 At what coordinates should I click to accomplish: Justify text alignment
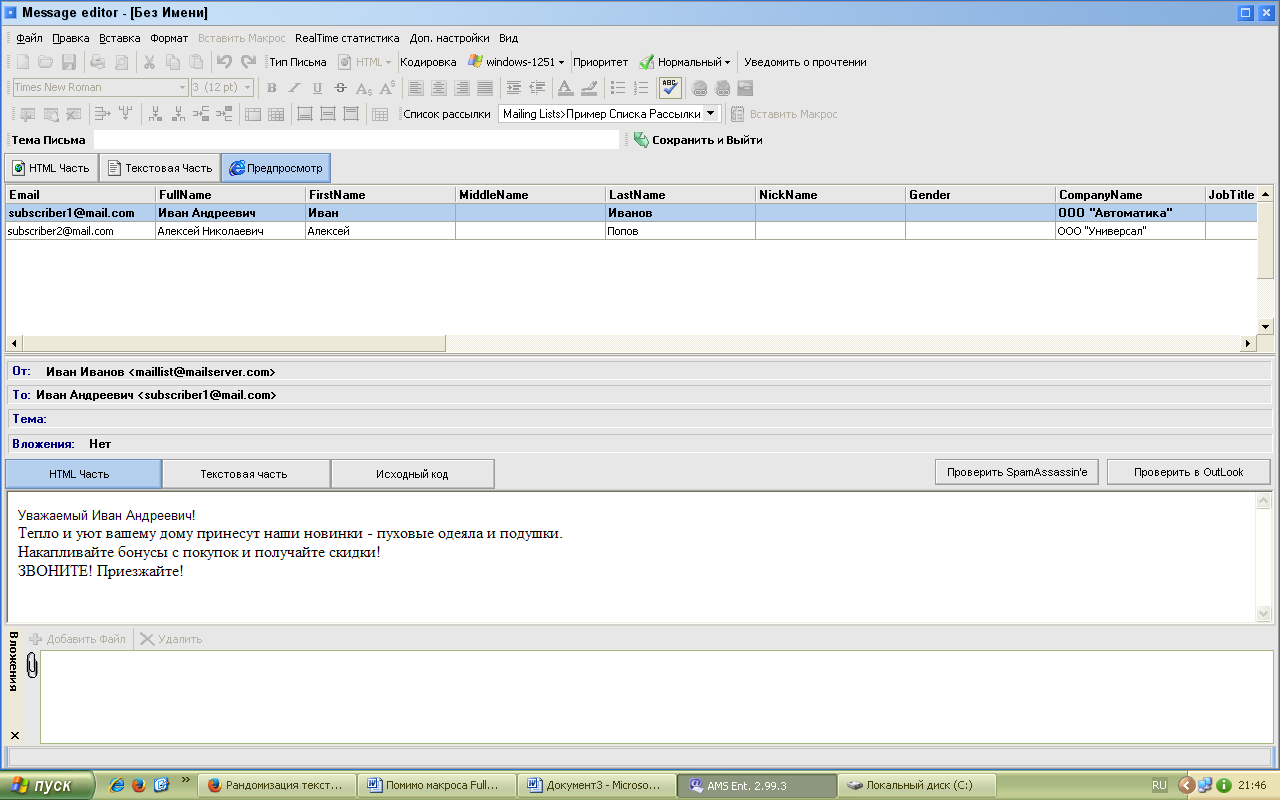485,88
